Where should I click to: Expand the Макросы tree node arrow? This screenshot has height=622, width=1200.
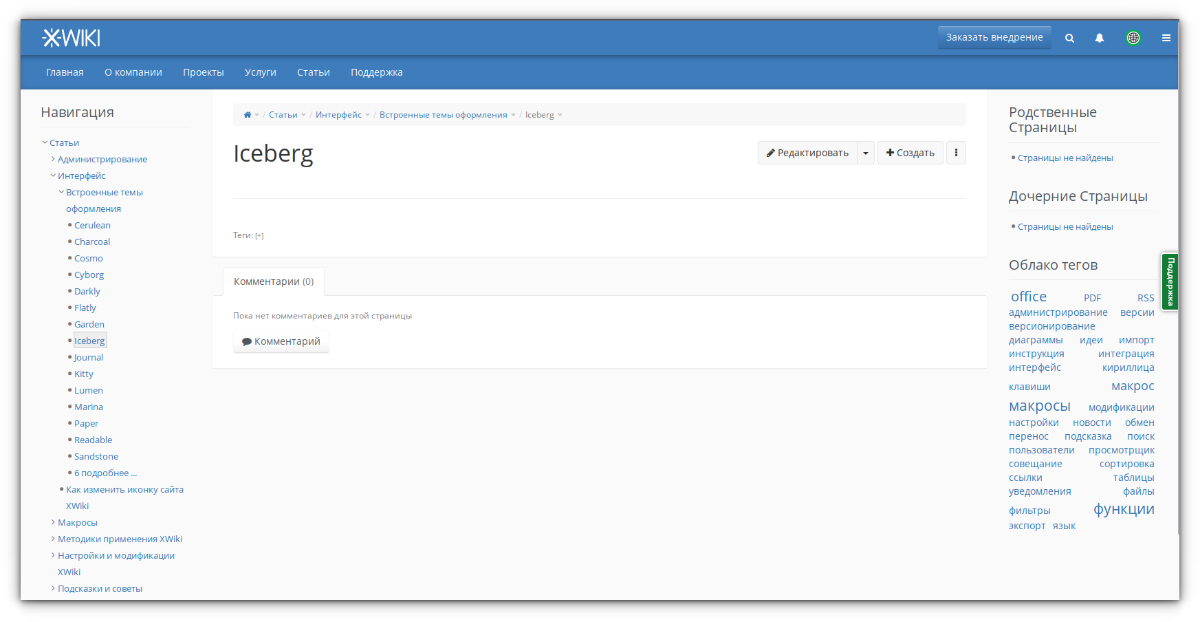click(53, 522)
